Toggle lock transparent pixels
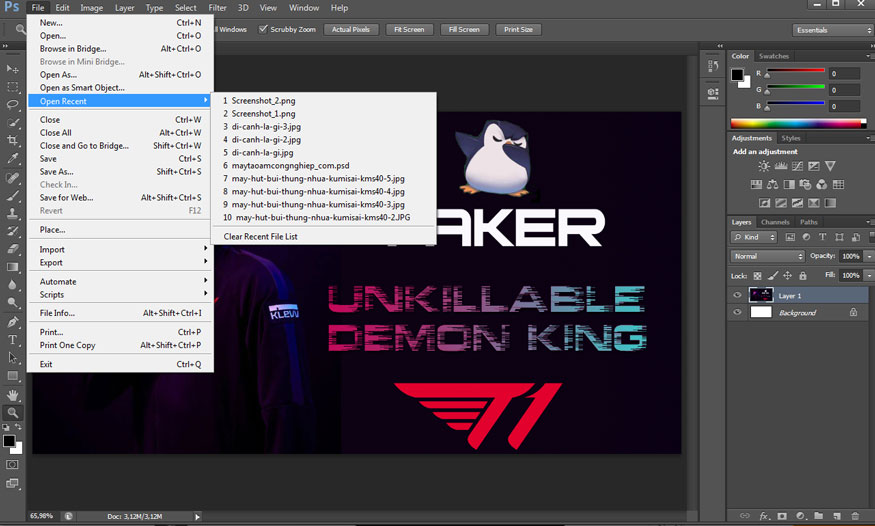Screen dimensions: 875x526 tap(757, 276)
